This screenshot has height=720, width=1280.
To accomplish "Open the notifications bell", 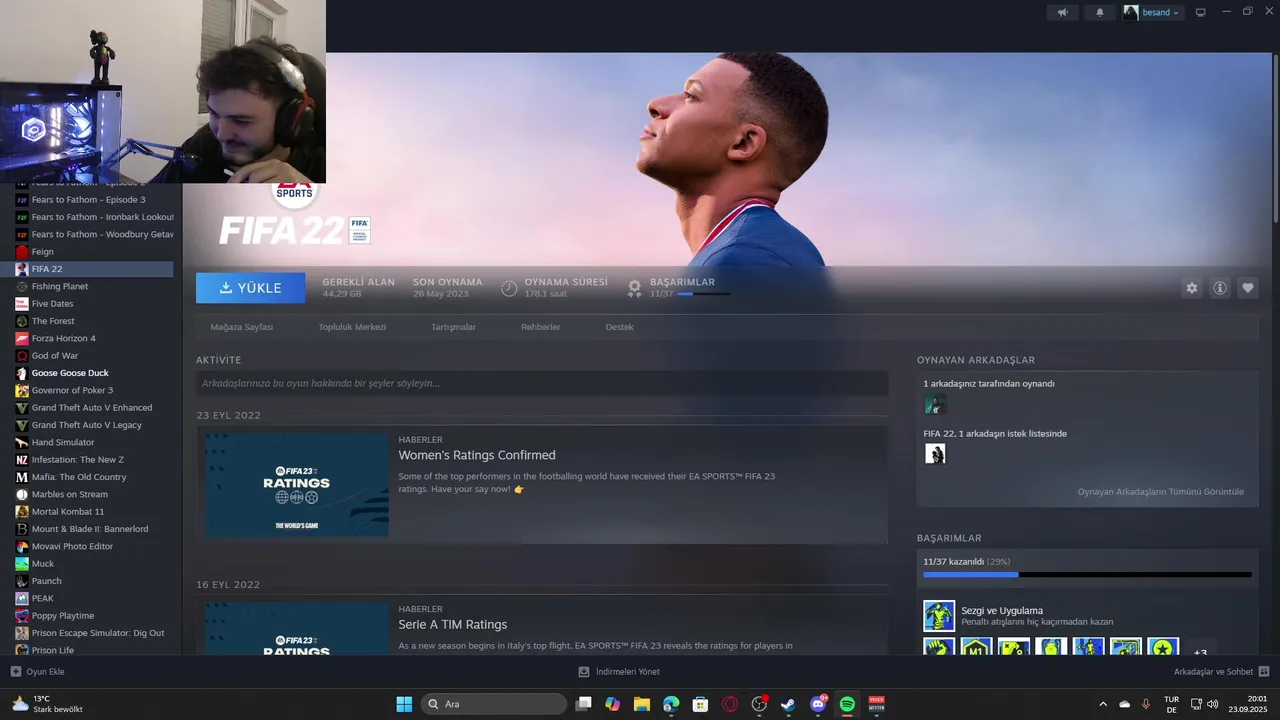I will (1100, 13).
